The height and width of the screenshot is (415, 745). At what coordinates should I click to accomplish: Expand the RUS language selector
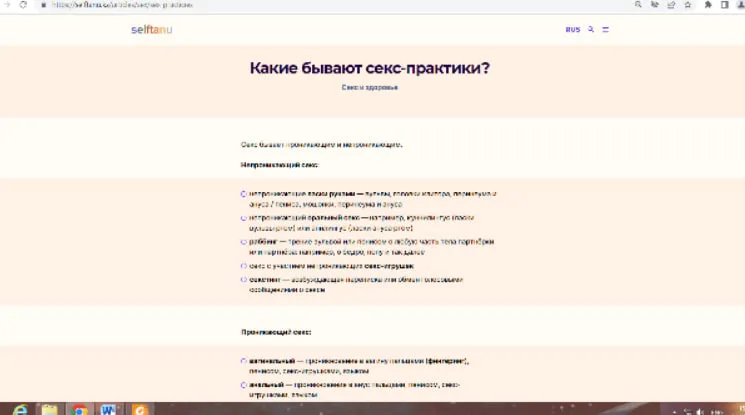click(572, 29)
